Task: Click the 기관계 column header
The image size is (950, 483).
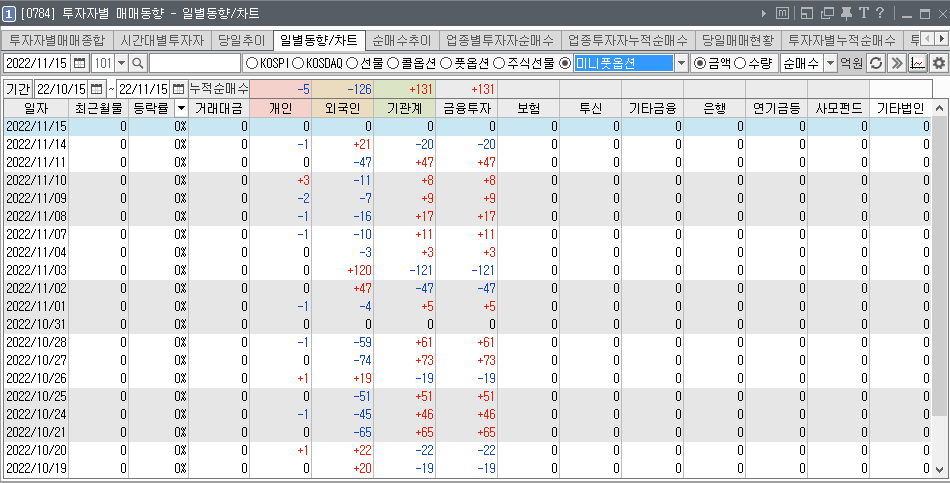Action: pyautogui.click(x=405, y=108)
